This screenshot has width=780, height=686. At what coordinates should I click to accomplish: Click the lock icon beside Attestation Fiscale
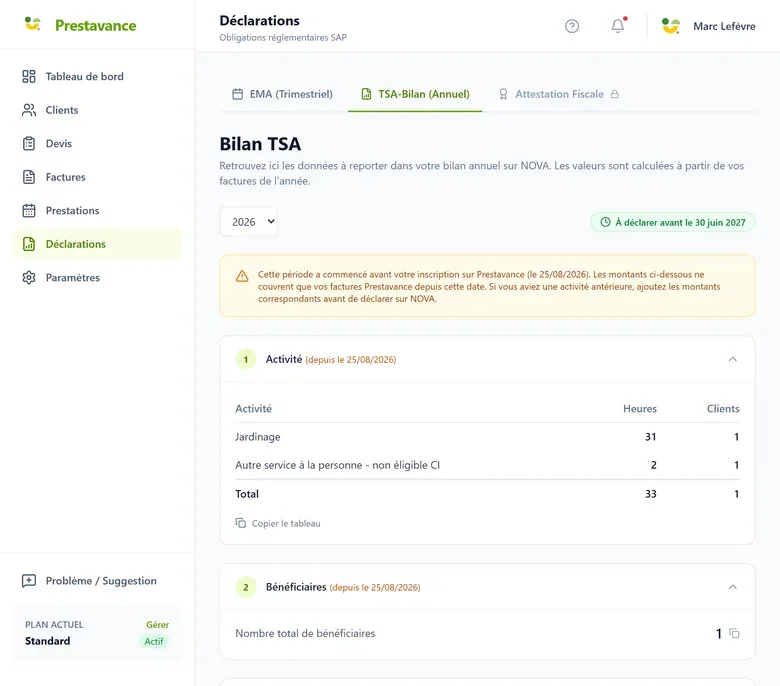(x=615, y=94)
